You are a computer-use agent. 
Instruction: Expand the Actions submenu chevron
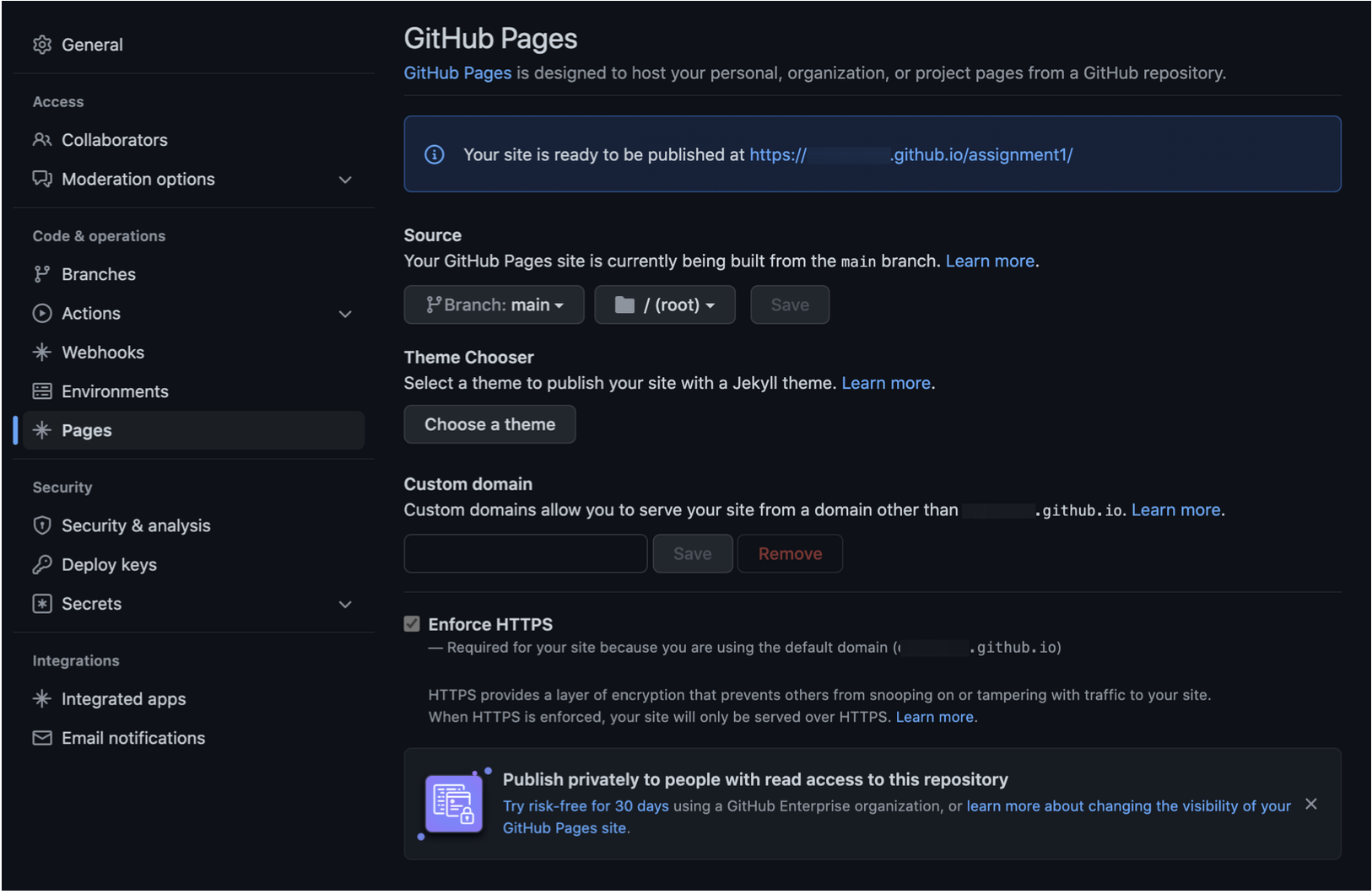coord(345,314)
